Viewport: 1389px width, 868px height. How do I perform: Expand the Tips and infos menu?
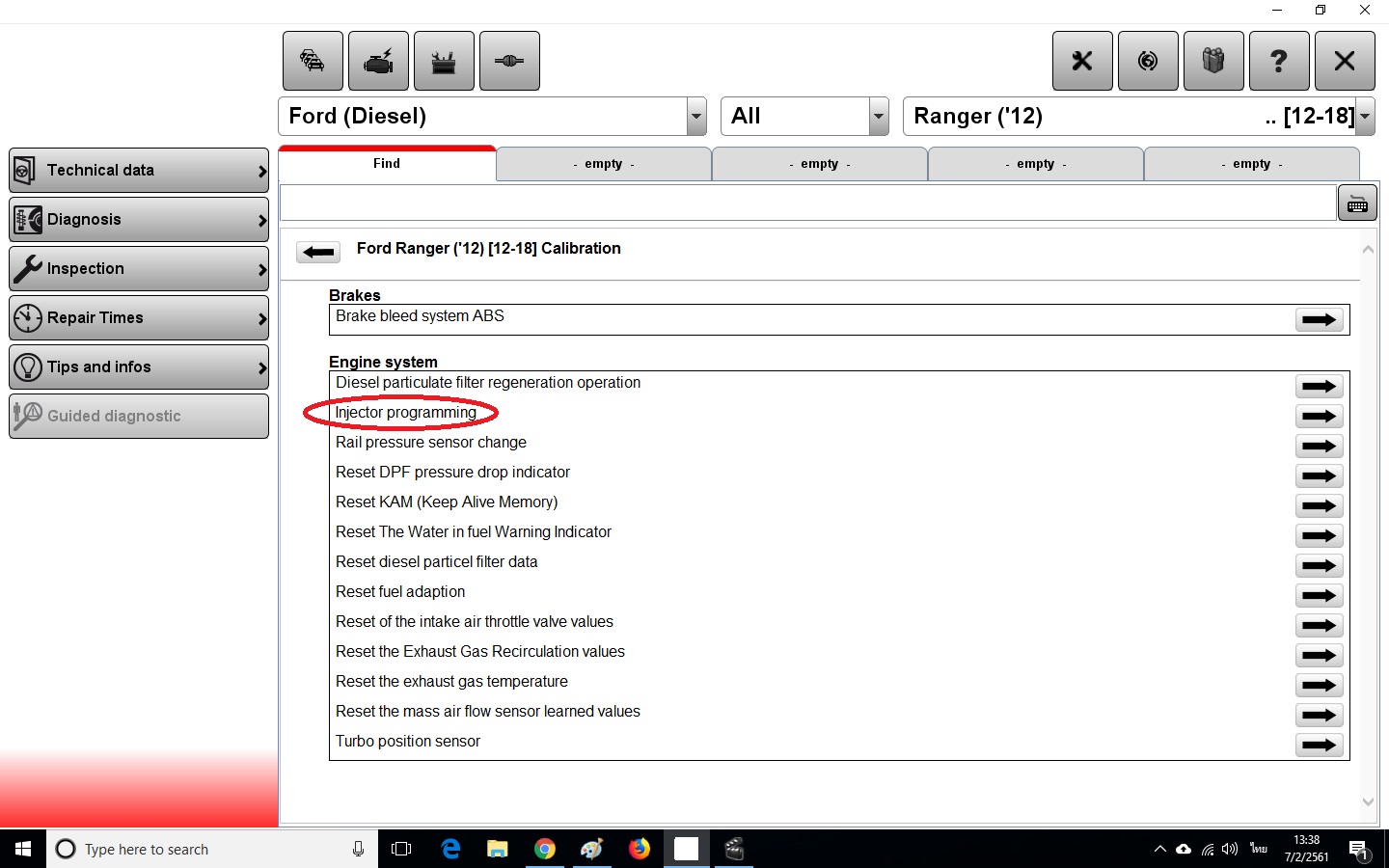[x=139, y=367]
